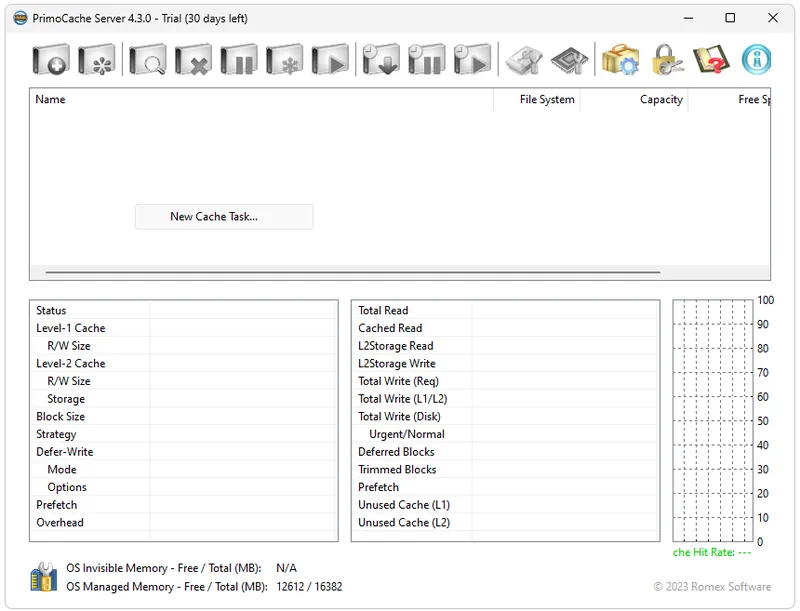Click the cache hit rate chart

click(713, 421)
